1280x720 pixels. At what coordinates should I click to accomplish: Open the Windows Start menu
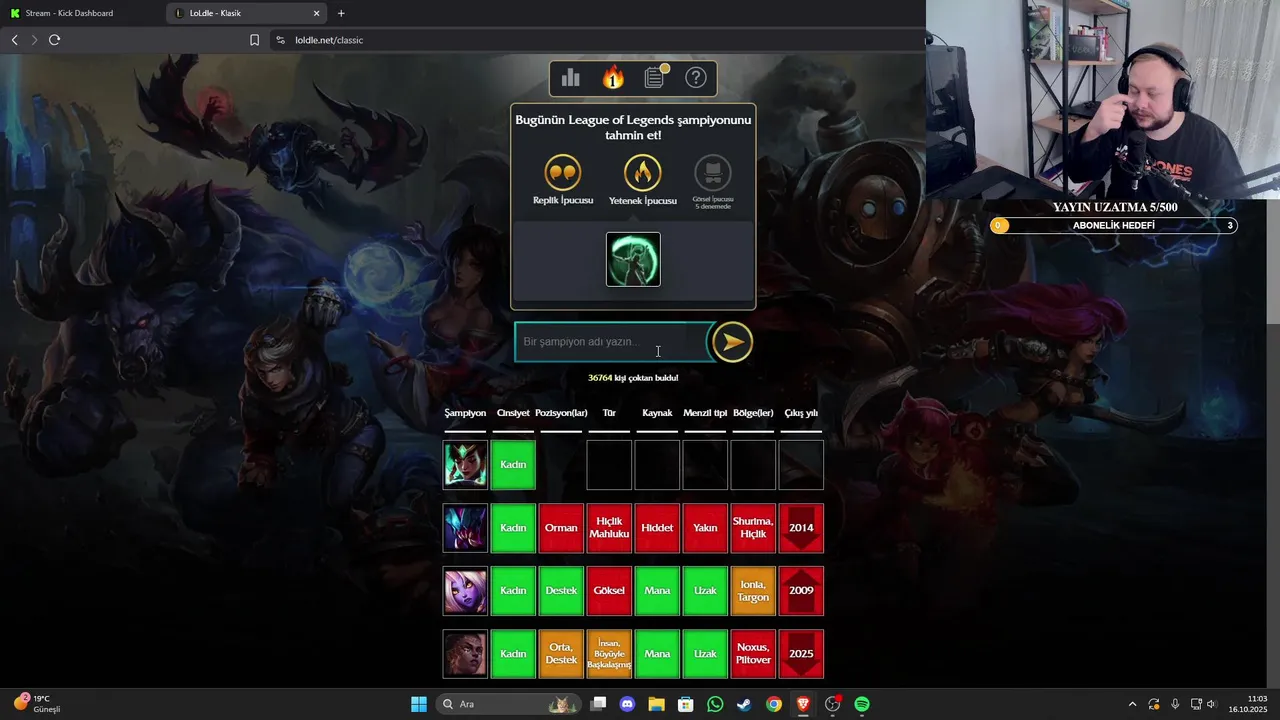point(419,704)
